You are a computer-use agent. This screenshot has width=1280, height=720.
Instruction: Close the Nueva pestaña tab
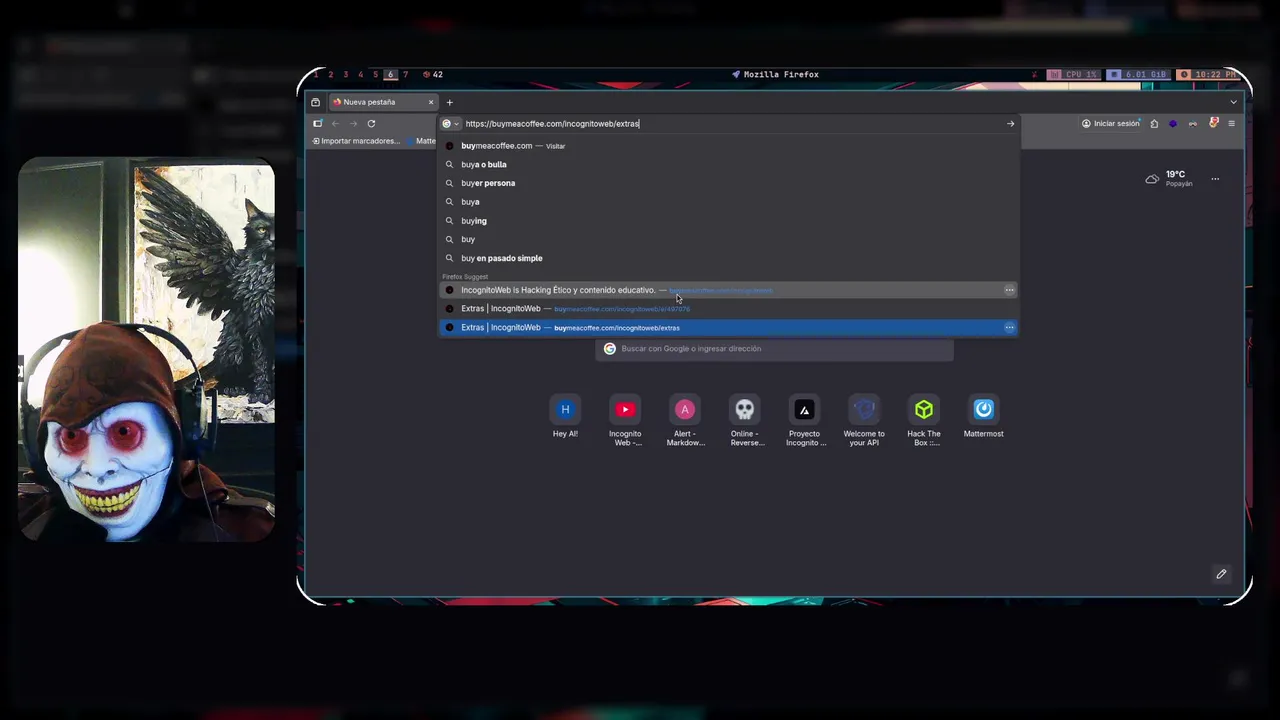click(431, 102)
